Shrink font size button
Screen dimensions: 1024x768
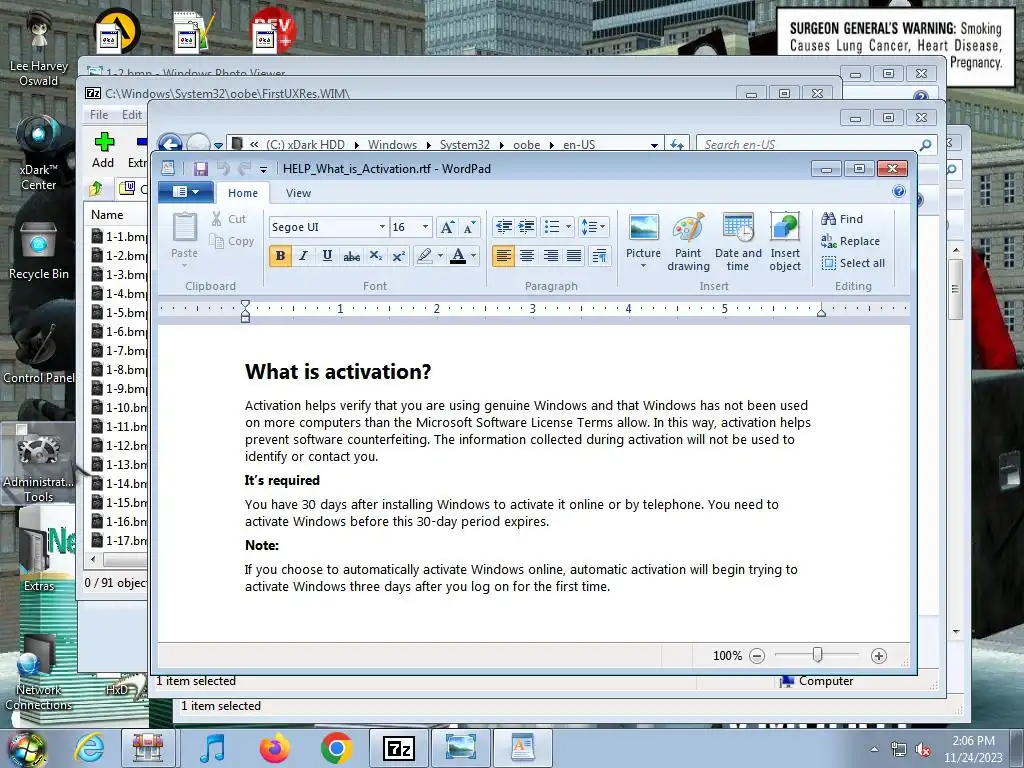coord(470,227)
